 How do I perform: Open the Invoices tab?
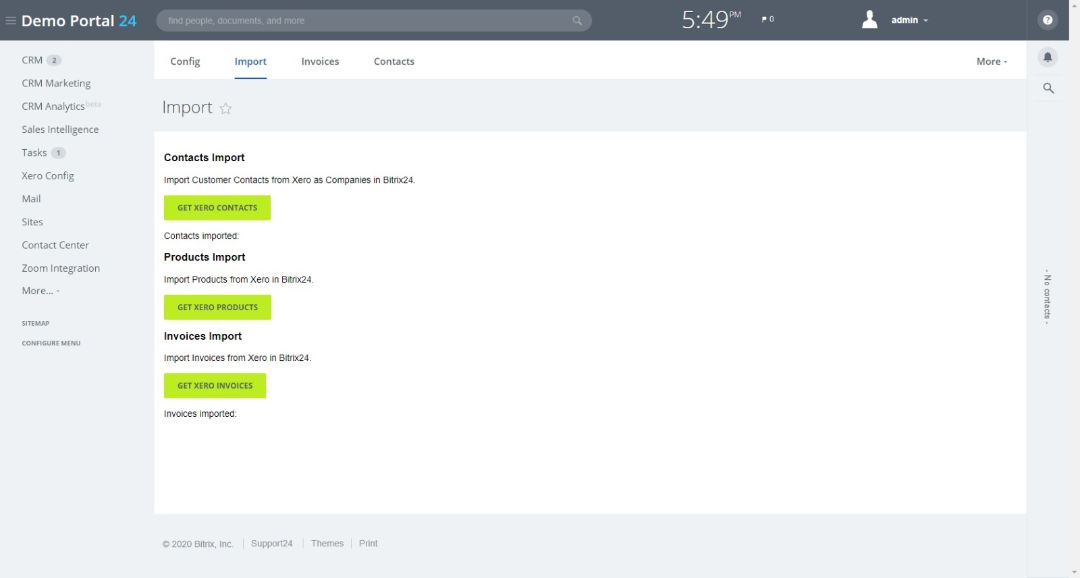pos(320,62)
